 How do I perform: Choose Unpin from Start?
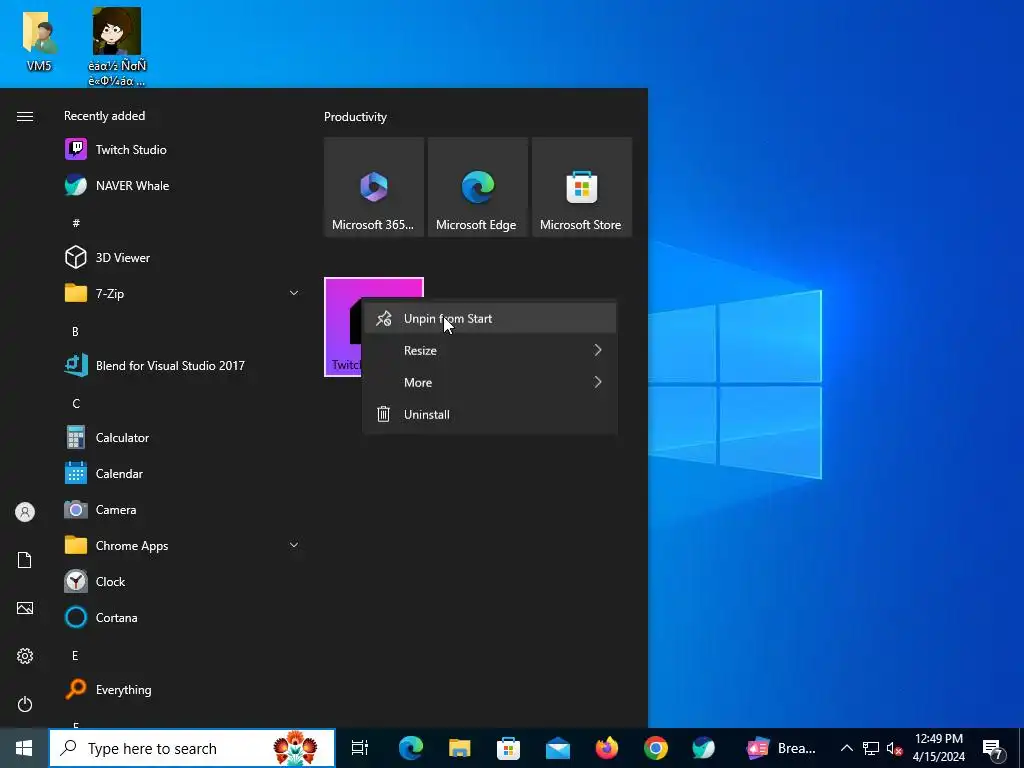pos(490,319)
